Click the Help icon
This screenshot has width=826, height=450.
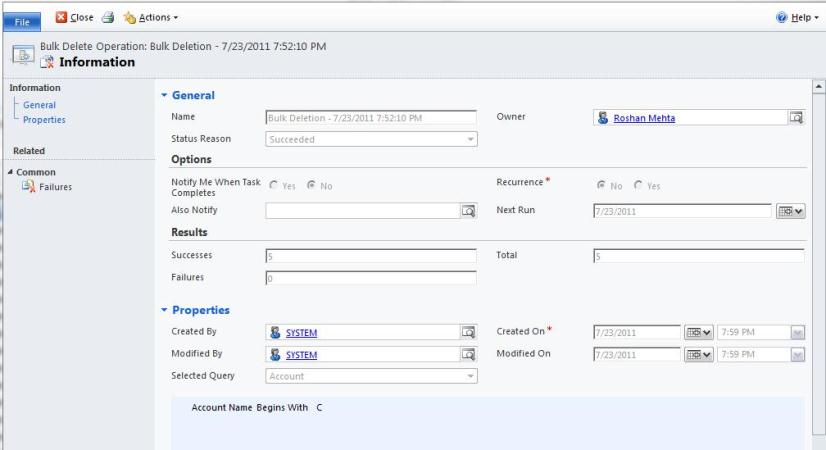783,18
